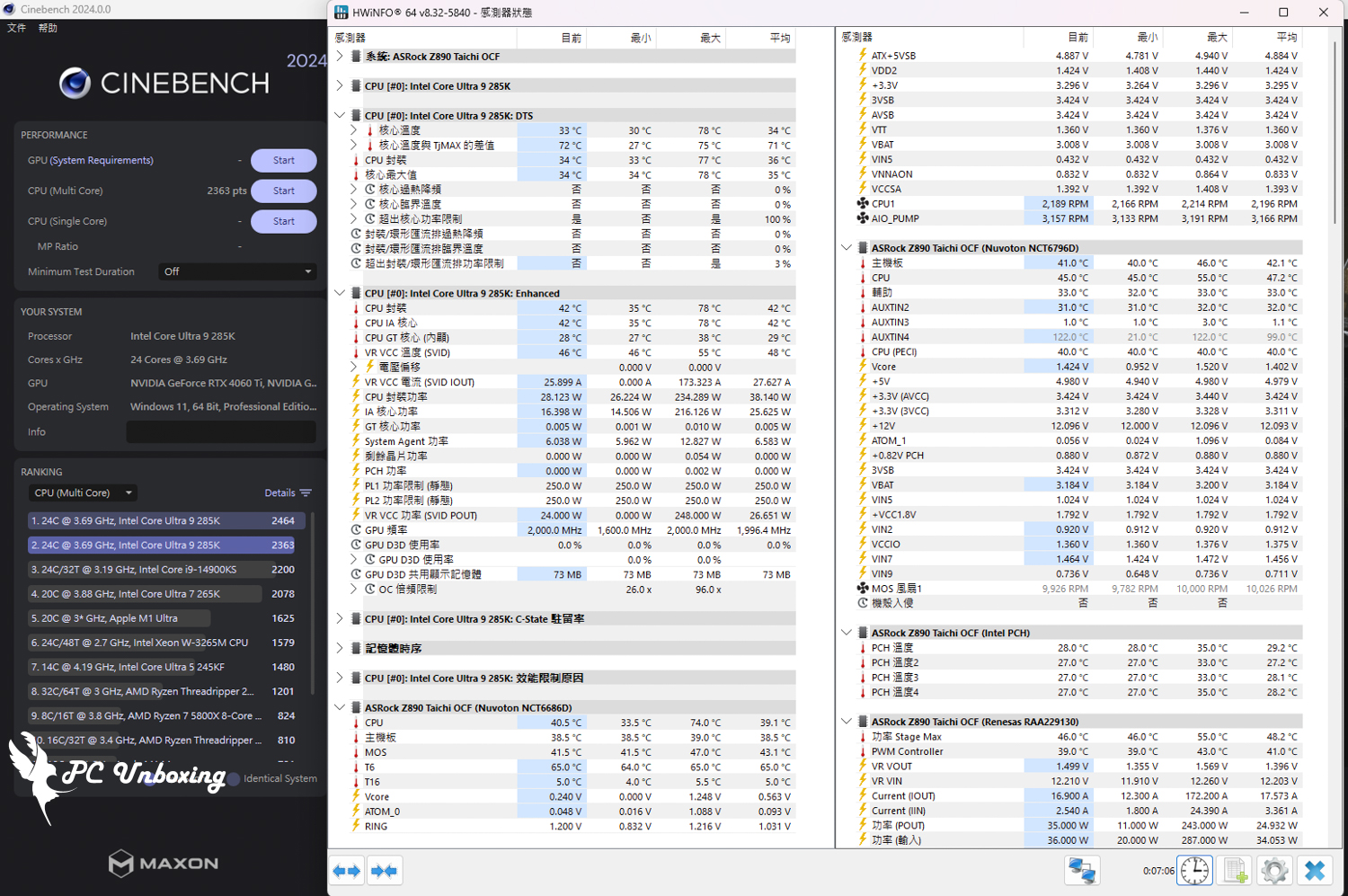Select the Intel Core i9-14900KS ranking entry

151,570
